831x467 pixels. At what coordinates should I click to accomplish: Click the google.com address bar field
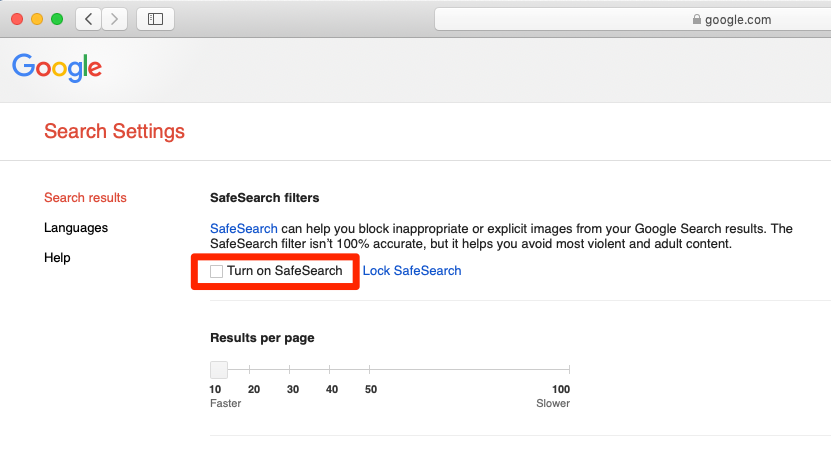pos(633,20)
